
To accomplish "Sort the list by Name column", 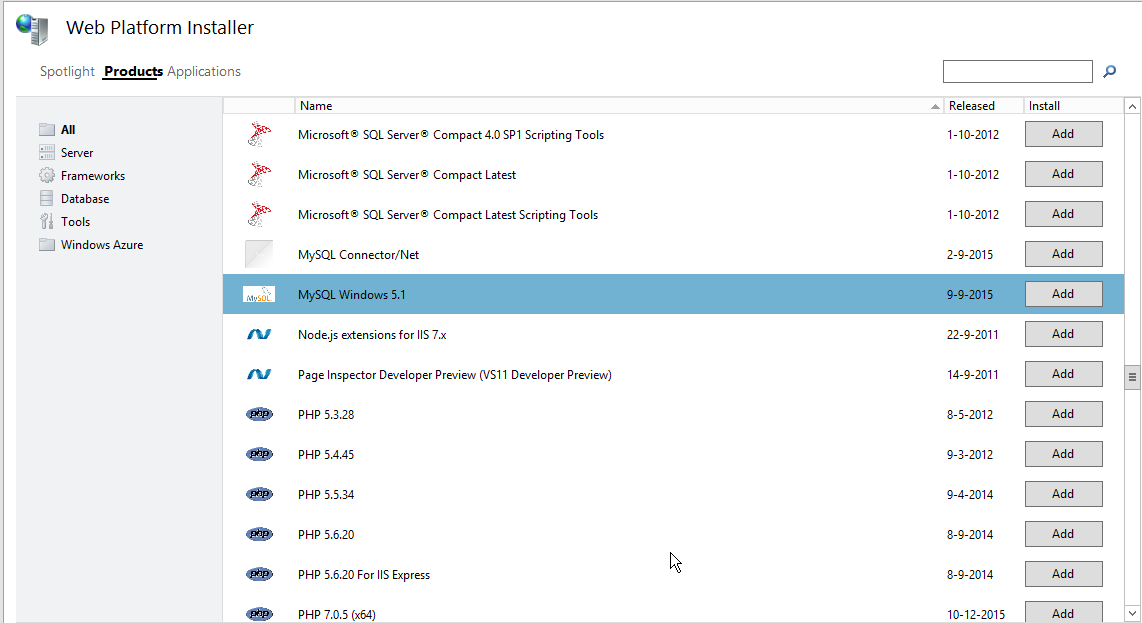I will 619,106.
